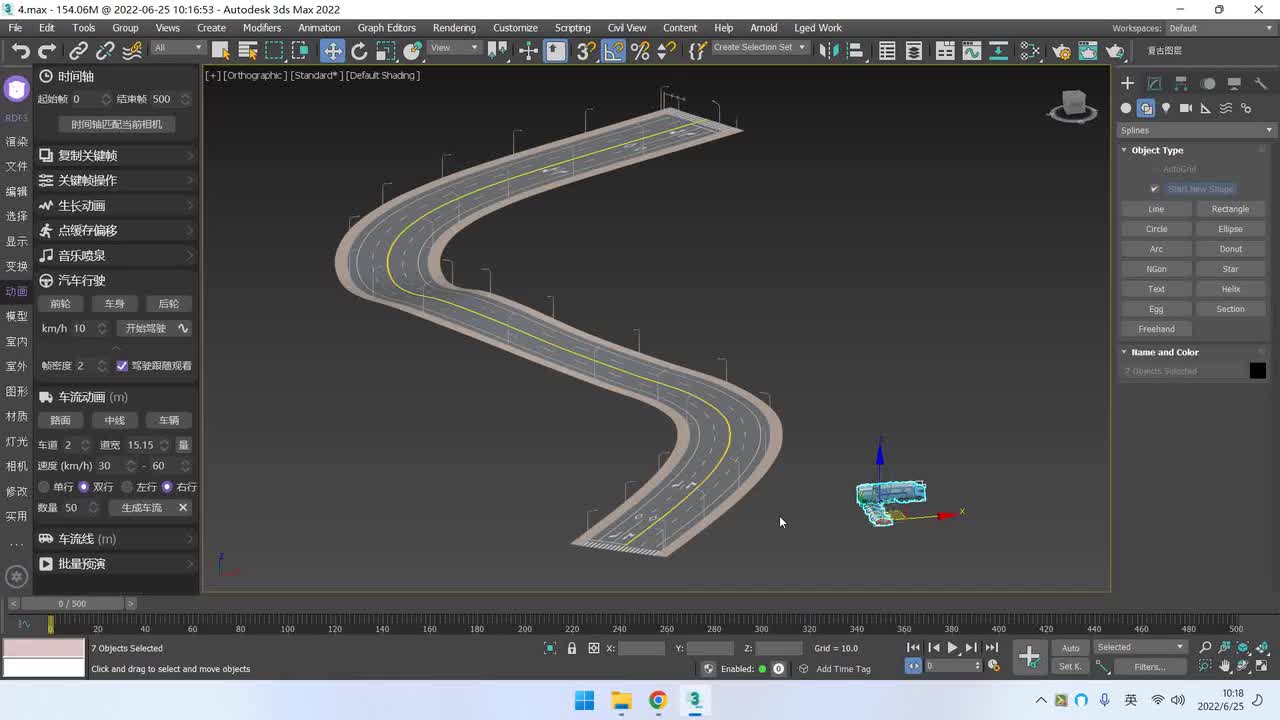Show the Helpers creation category
Viewport: 1280px width, 720px height.
(x=1206, y=108)
